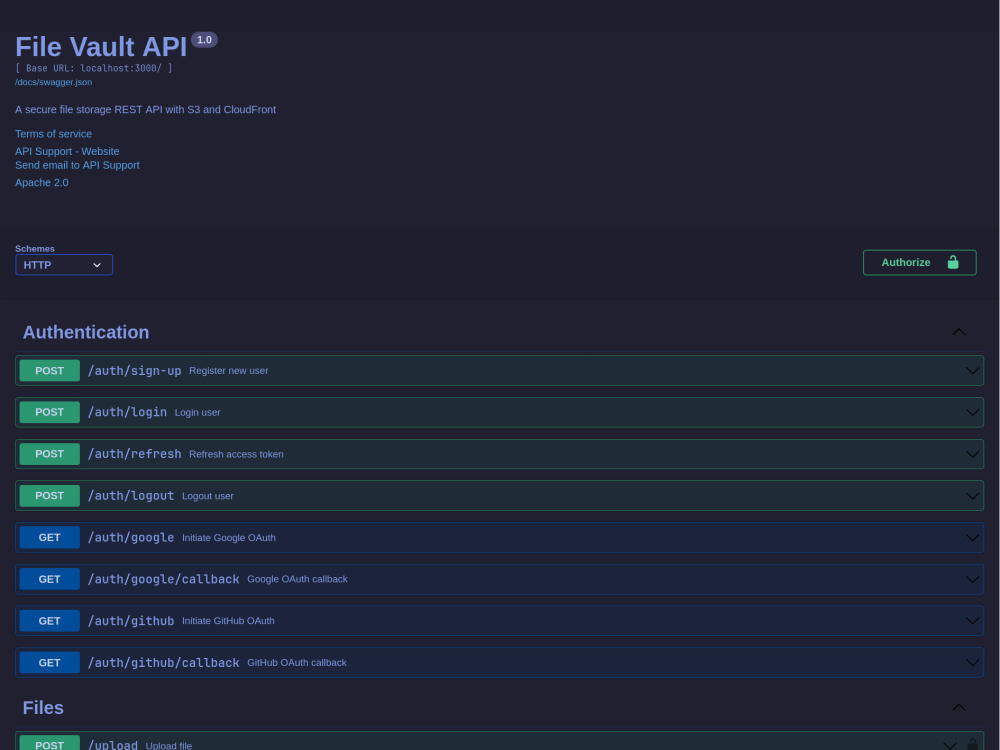1000x750 pixels.
Task: Click the Authorize button
Action: point(919,262)
